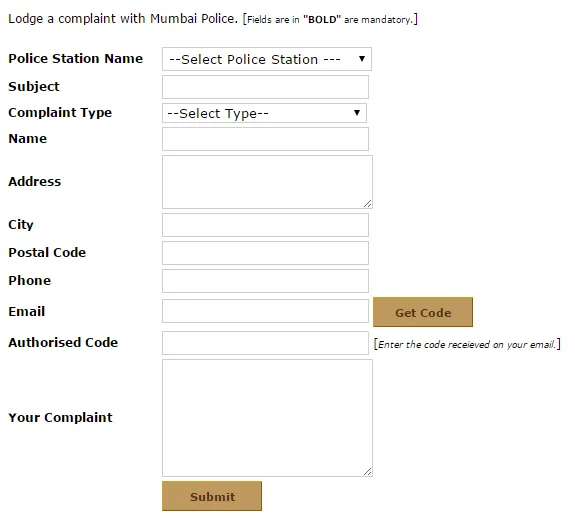
Task: Focus the Authorised Code field
Action: [x=265, y=343]
